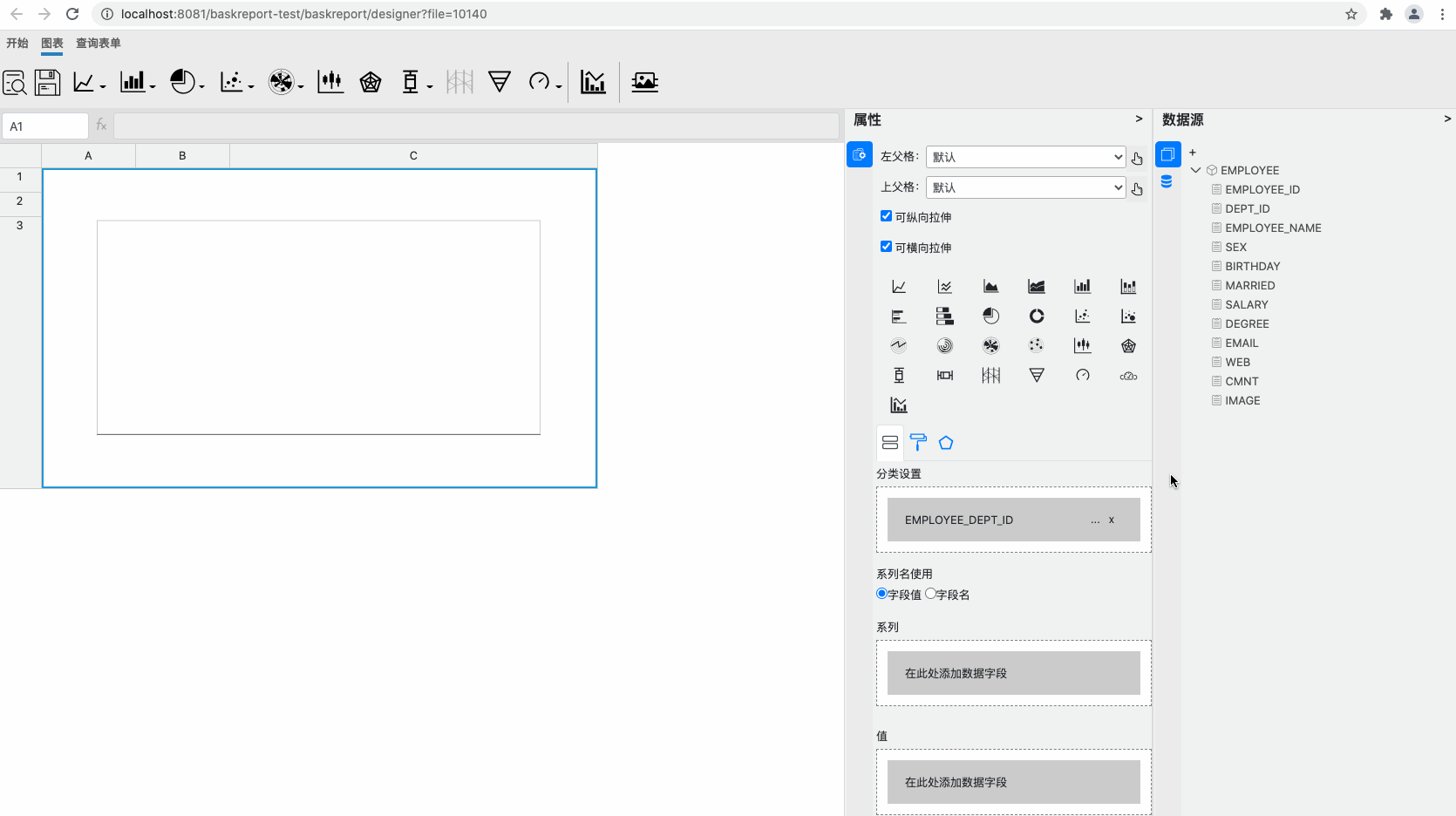Click the 系列 field drop zone

click(1014, 673)
